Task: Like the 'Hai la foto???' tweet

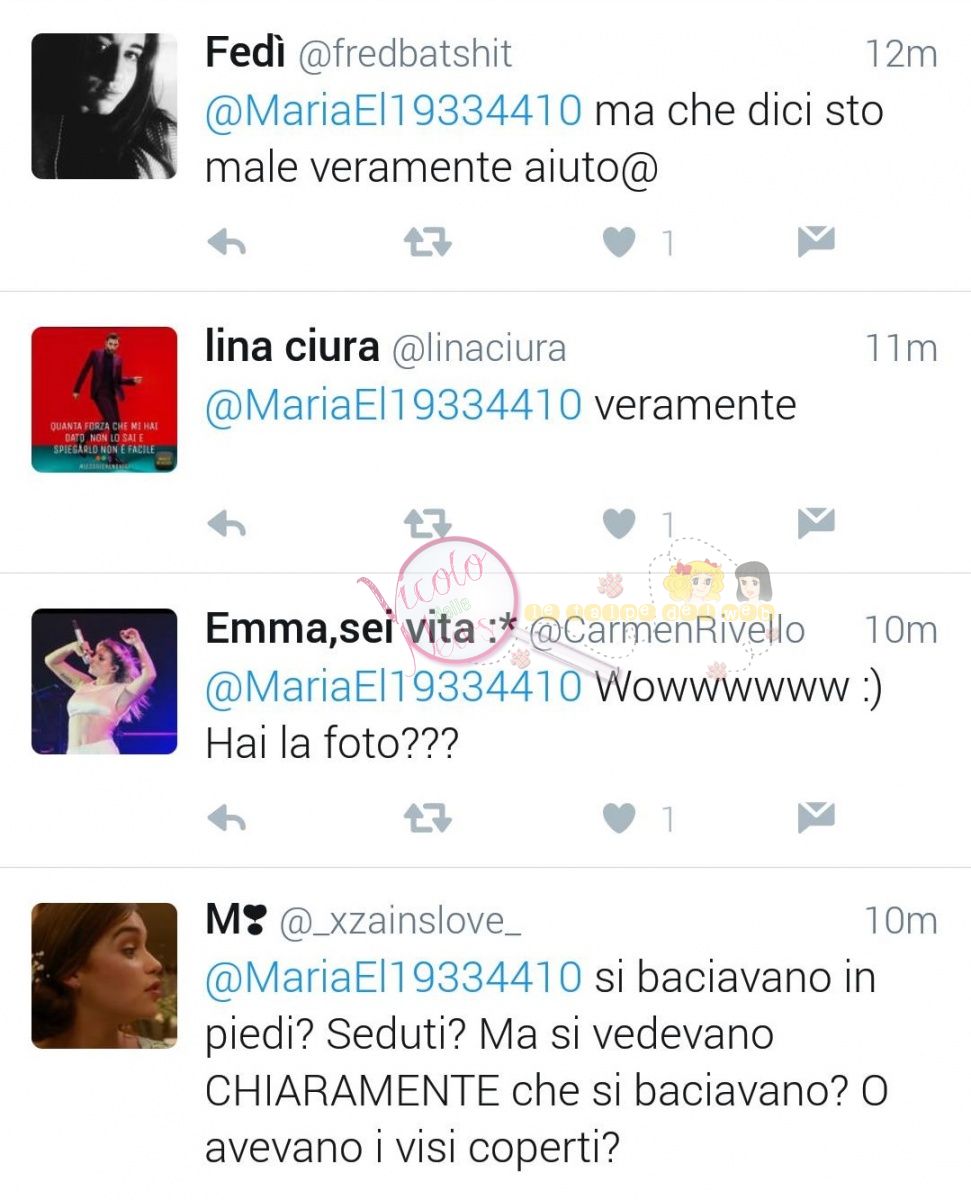Action: point(619,819)
